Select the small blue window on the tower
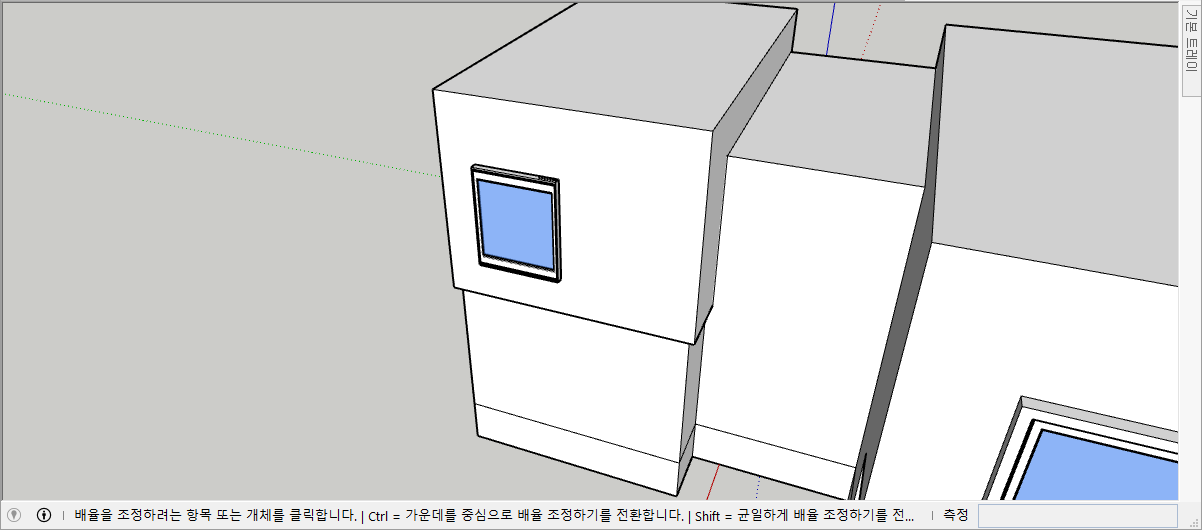Screen dimensions: 1202x530 point(515,223)
